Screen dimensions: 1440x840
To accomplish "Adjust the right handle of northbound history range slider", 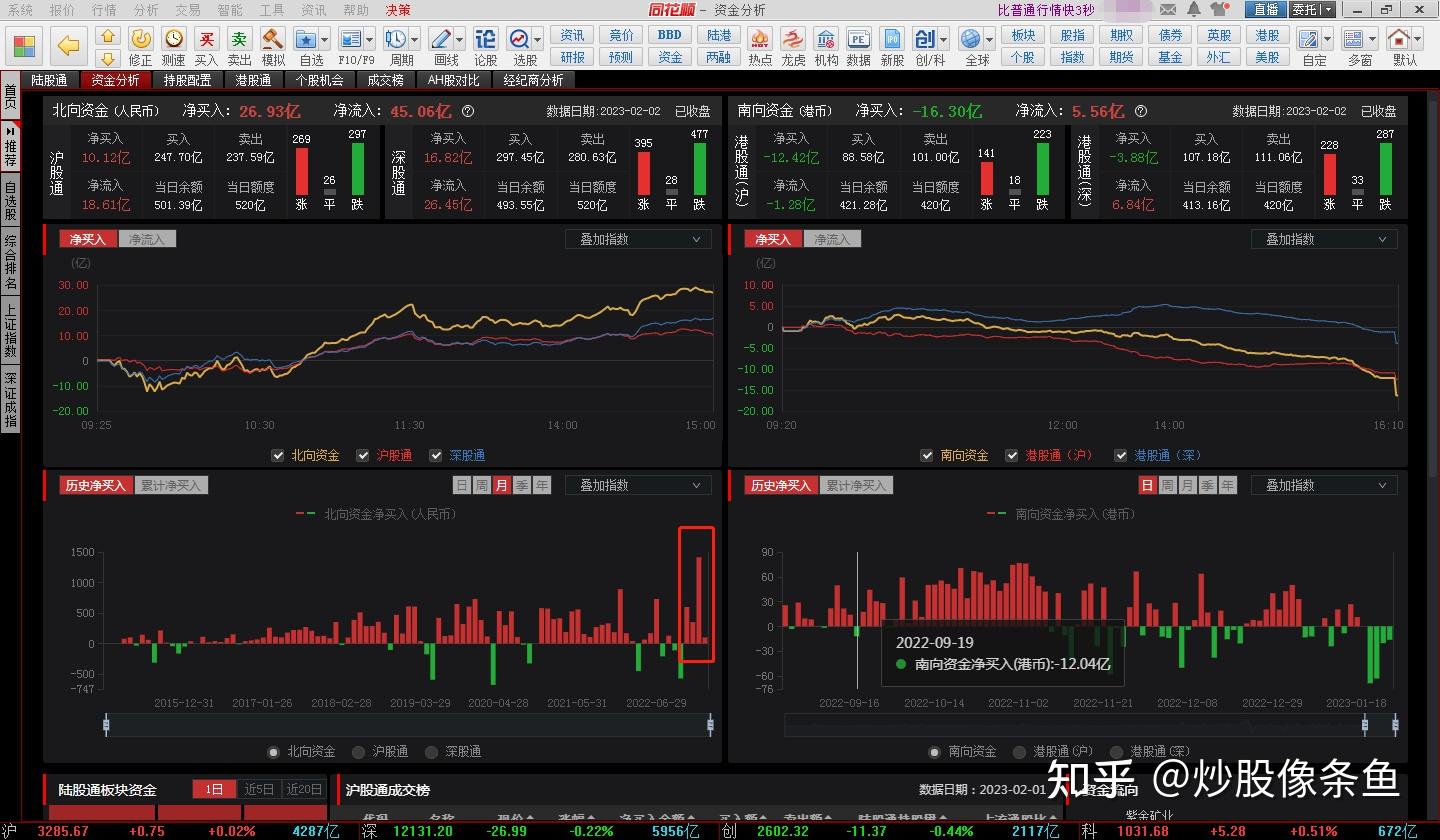I will click(x=711, y=725).
